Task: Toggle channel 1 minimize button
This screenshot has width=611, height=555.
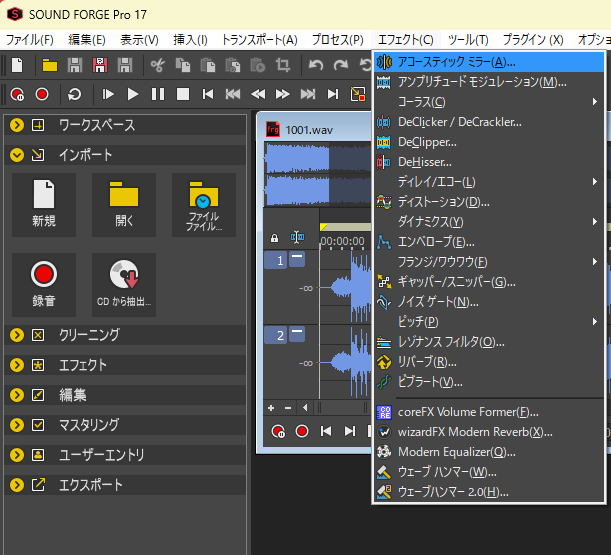Action: pos(297,259)
